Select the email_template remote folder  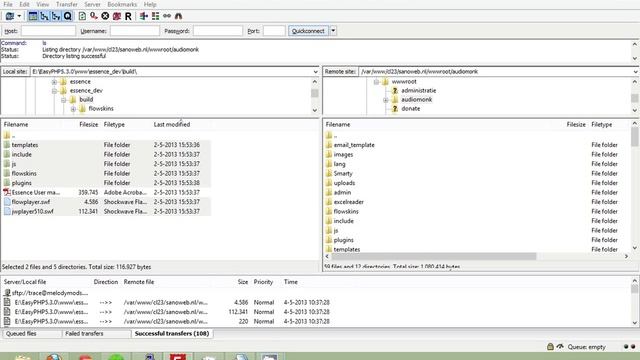click(354, 145)
